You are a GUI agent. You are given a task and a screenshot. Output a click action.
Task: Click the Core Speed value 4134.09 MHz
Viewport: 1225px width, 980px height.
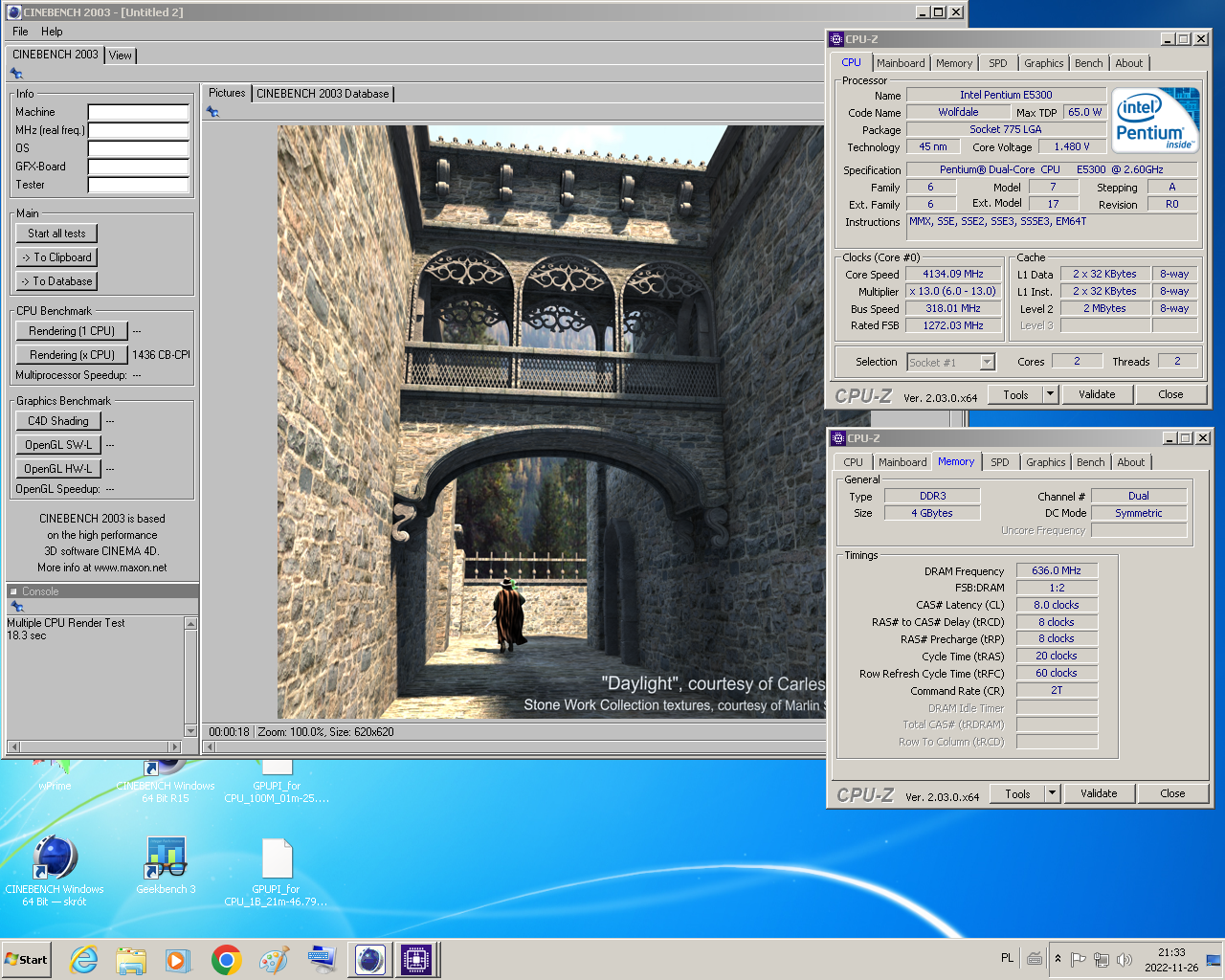952,274
